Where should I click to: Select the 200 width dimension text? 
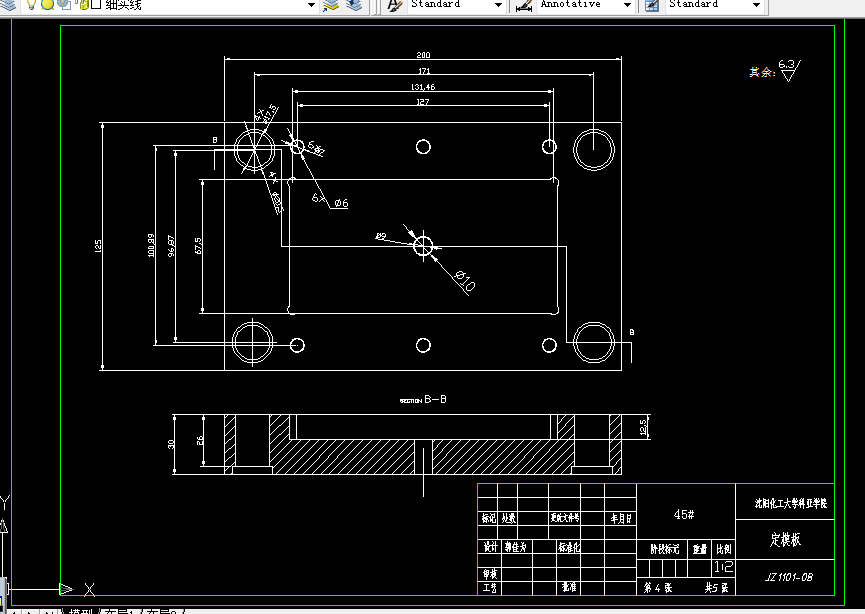[x=423, y=55]
